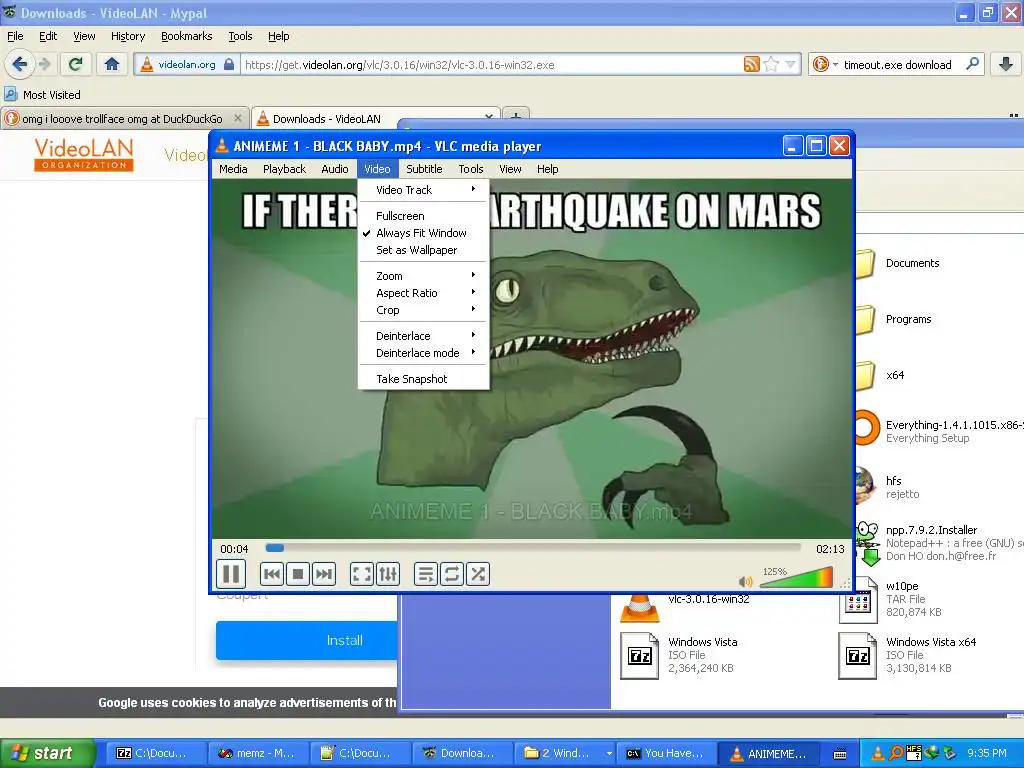Open the Documents folder
The width and height of the screenshot is (1024, 768).
click(x=897, y=263)
